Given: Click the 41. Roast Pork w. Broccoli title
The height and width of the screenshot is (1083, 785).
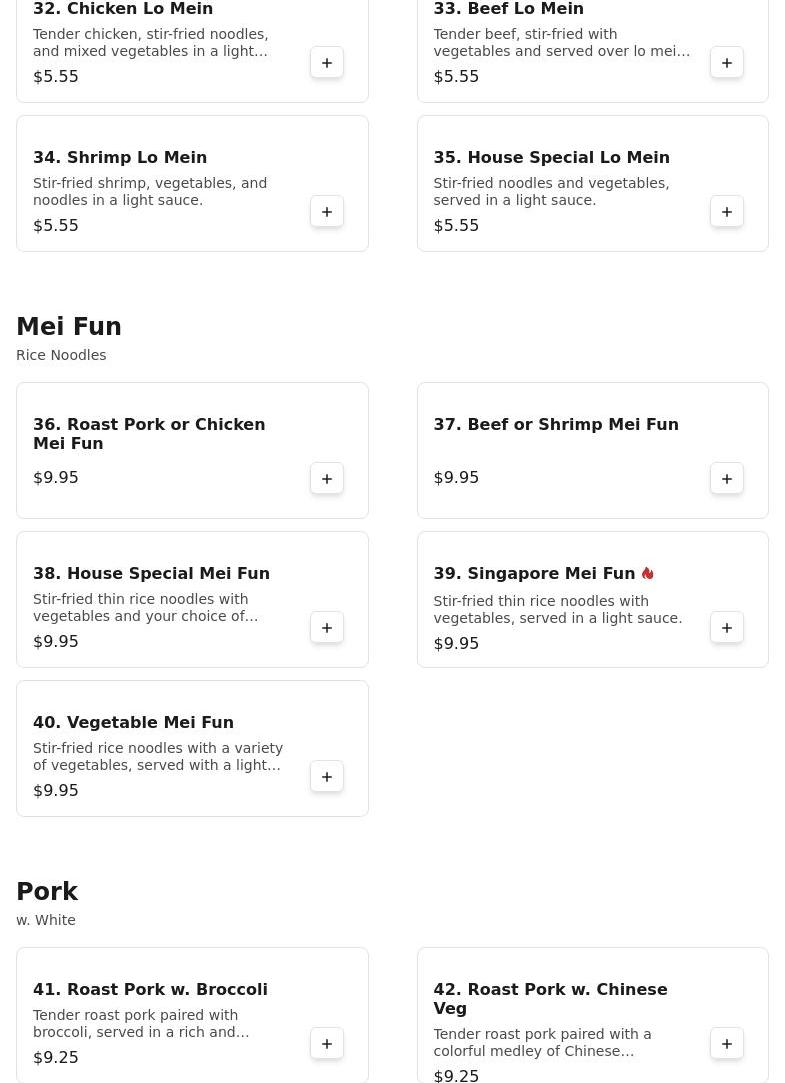Looking at the screenshot, I should point(150,990).
